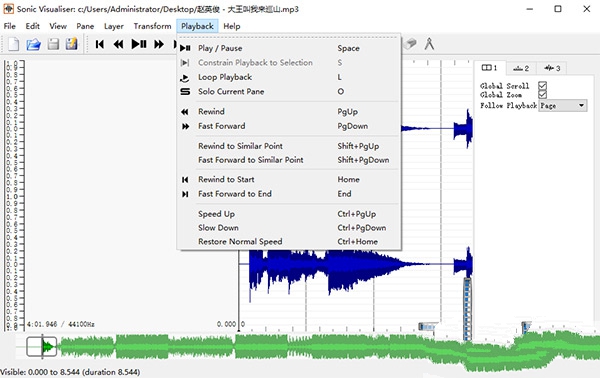600x378 pixels.
Task: Click the '4:01.946 / 44100Hz' duration text
Action: click(61, 324)
